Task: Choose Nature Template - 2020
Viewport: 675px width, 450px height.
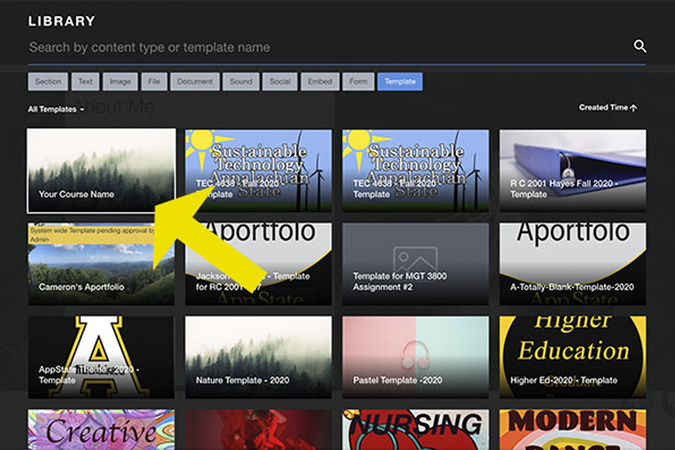Action: pos(258,357)
